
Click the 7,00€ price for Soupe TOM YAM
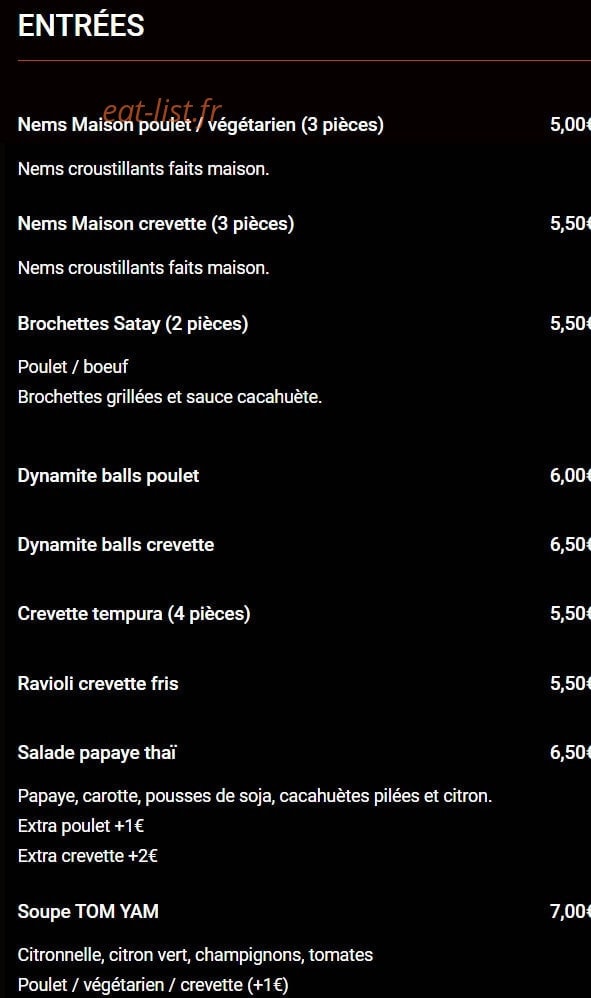570,911
